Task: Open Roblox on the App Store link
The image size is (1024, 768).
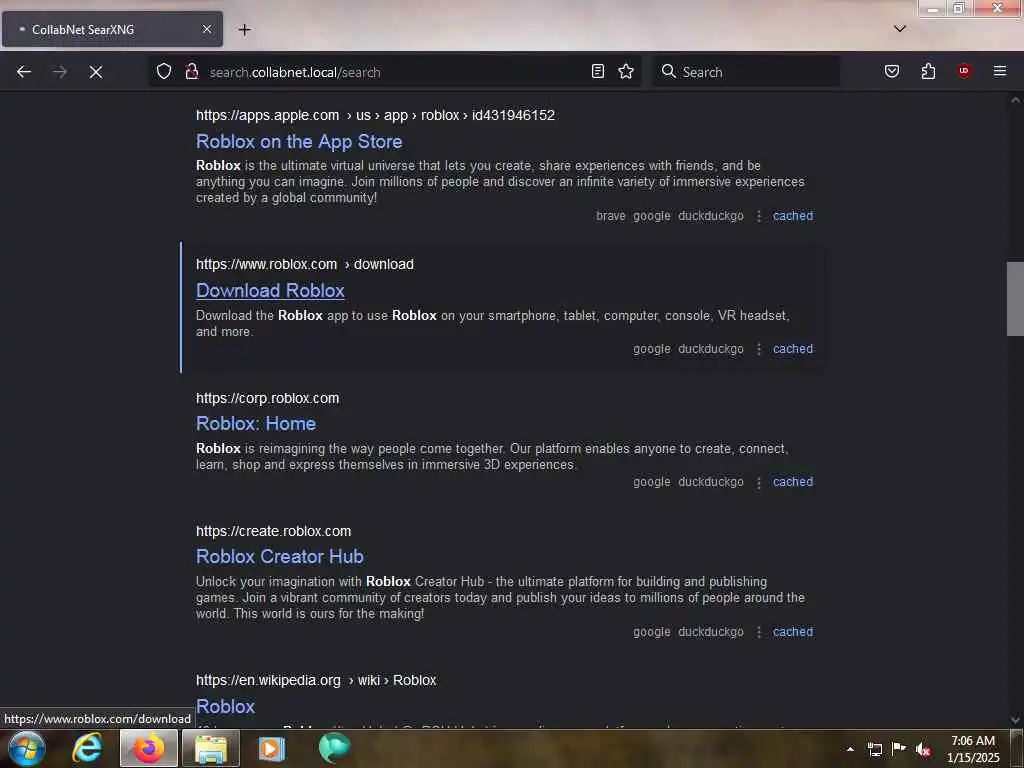Action: (x=299, y=142)
